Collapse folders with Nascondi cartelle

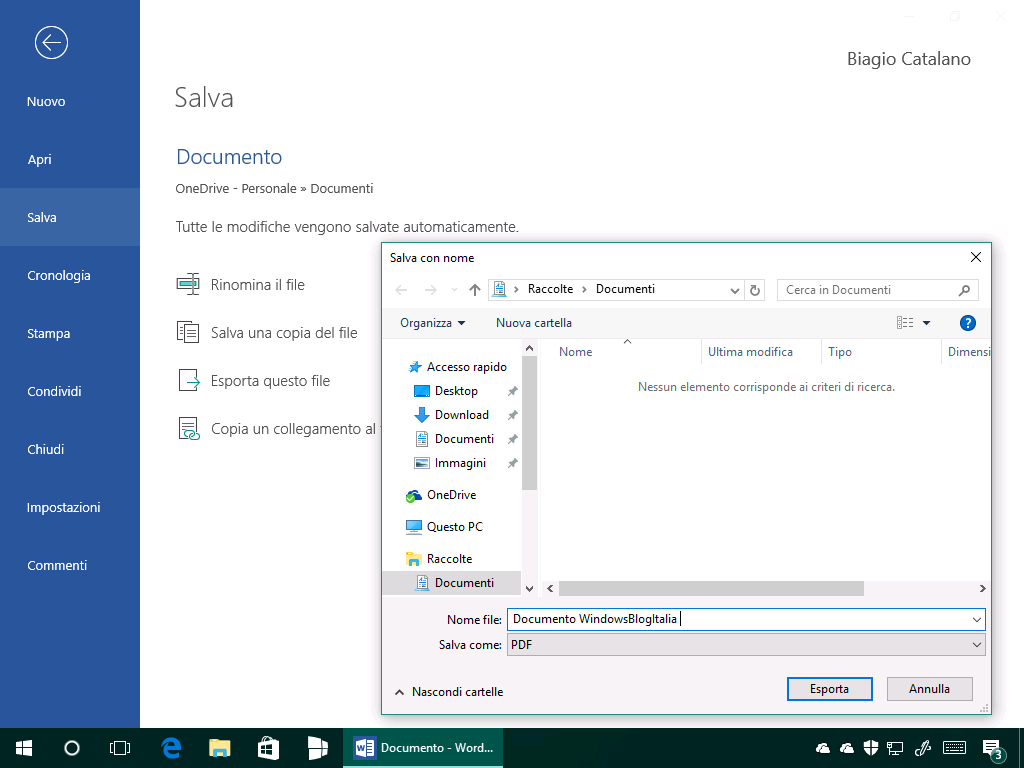tap(449, 692)
